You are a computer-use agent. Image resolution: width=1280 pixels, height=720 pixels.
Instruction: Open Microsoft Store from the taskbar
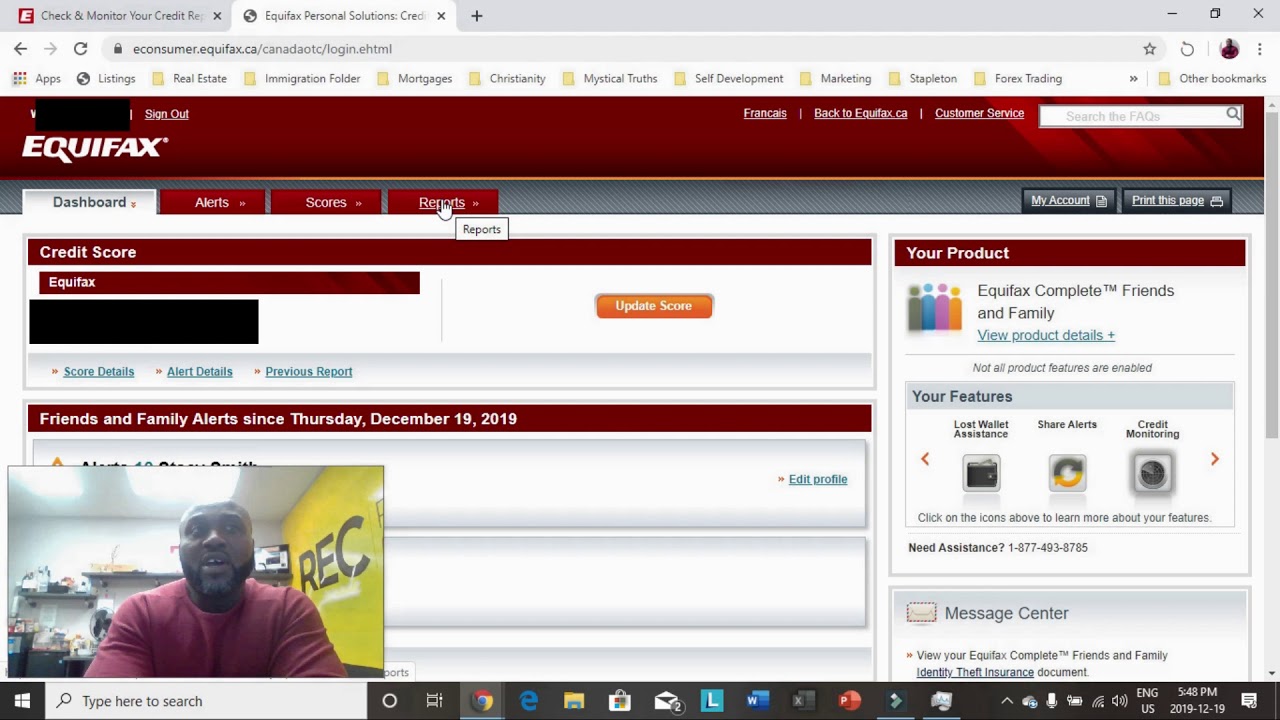620,701
